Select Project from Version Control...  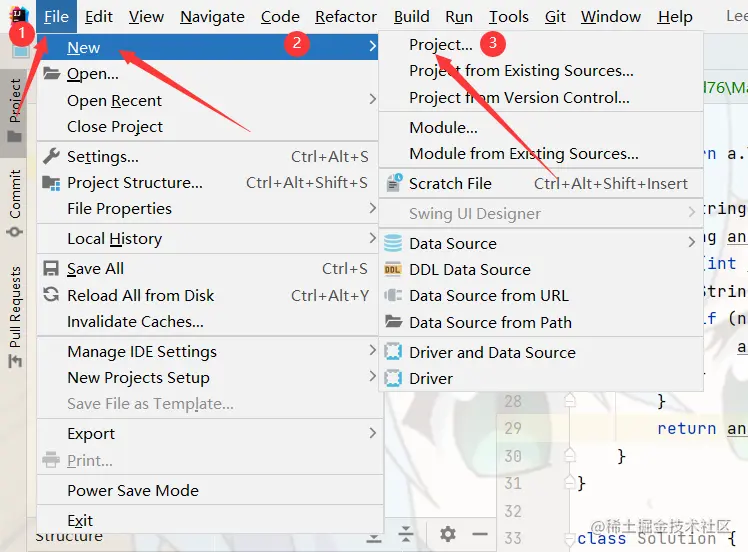[x=519, y=97]
